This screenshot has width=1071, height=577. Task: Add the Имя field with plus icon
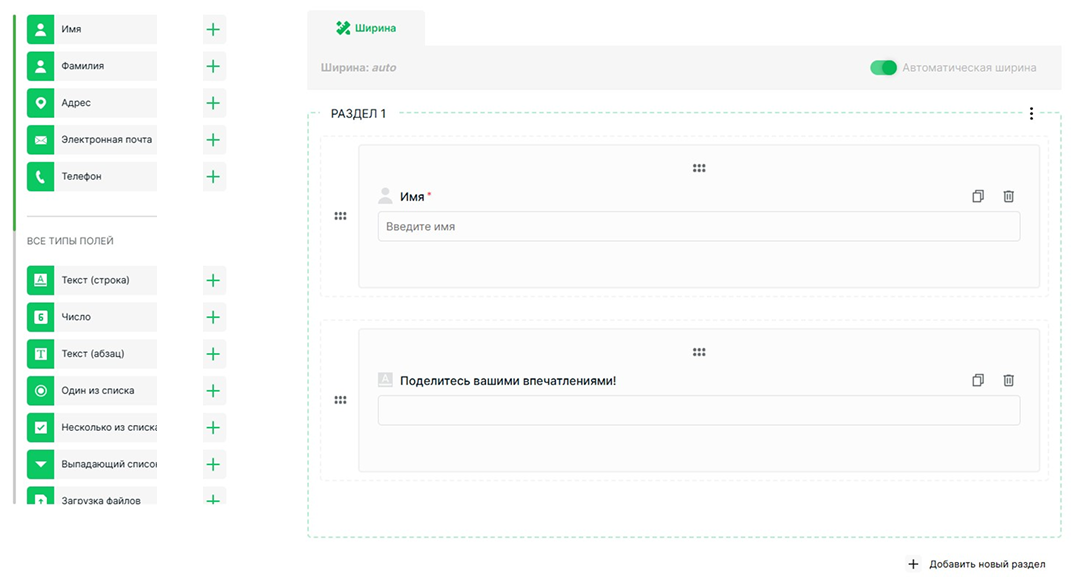(x=213, y=30)
